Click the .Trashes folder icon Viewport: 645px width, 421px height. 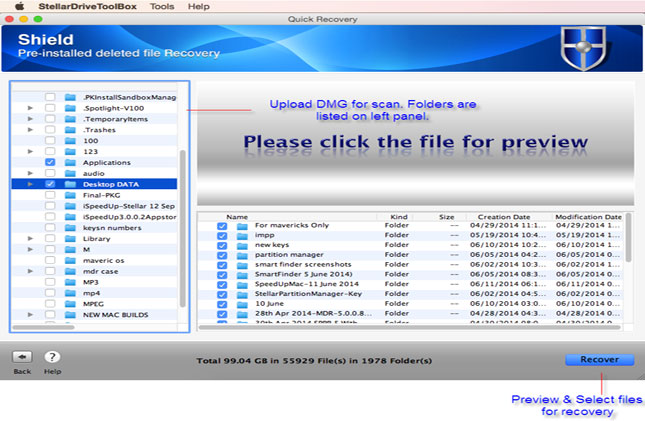tap(70, 130)
